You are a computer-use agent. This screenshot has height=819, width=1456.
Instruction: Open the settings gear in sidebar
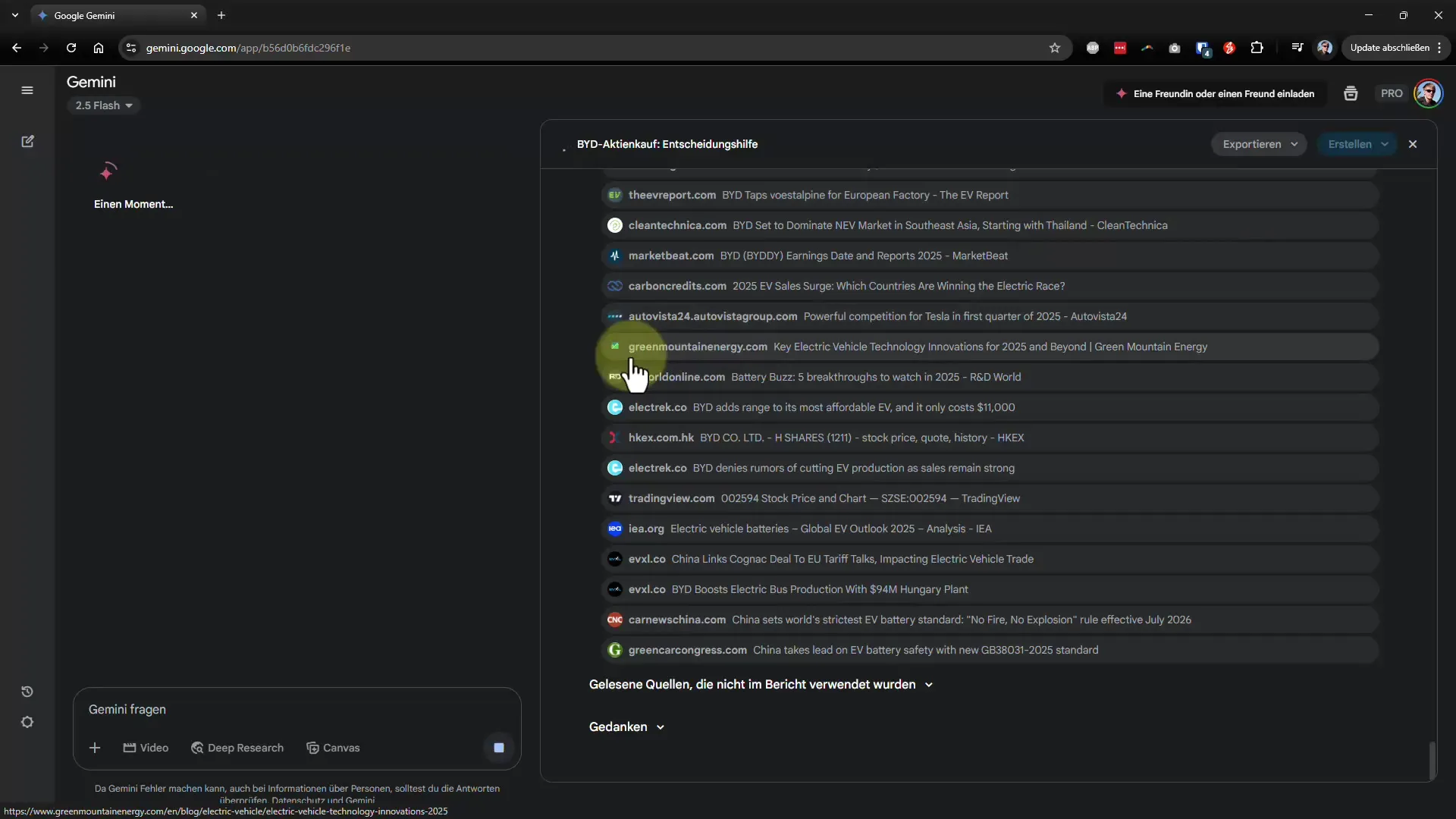click(27, 722)
